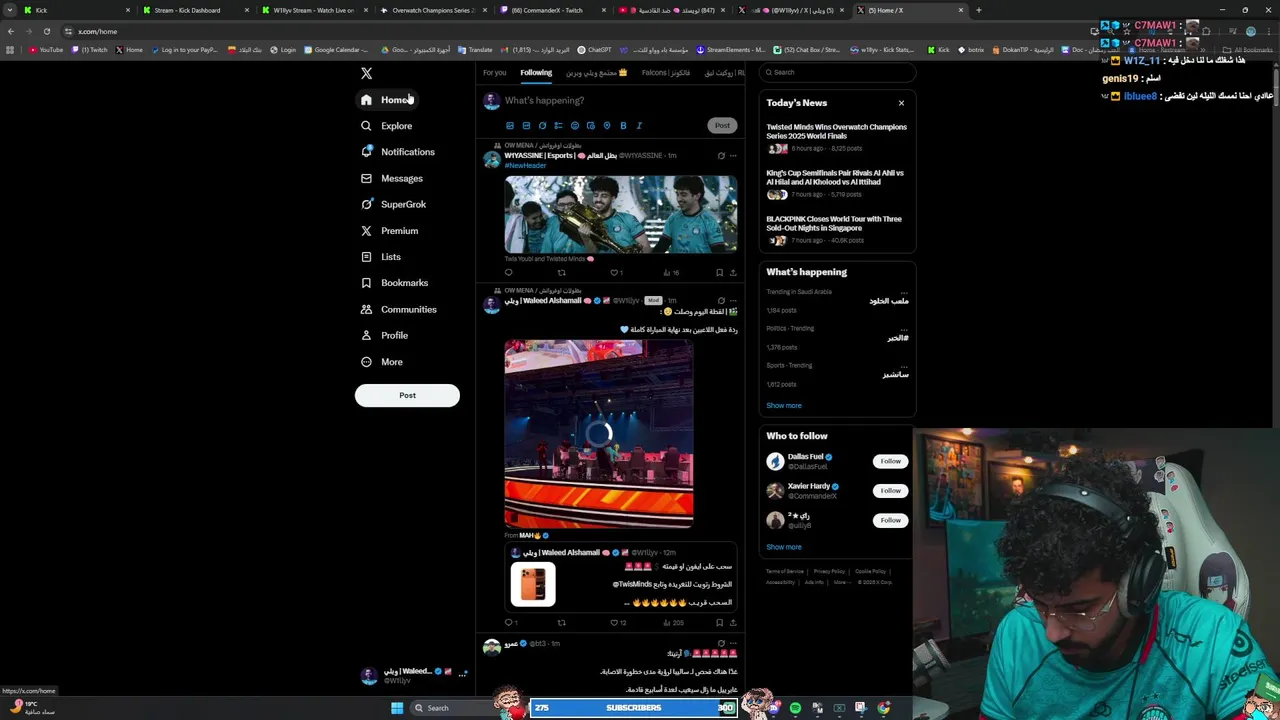Switch to the For you tab

pos(494,73)
